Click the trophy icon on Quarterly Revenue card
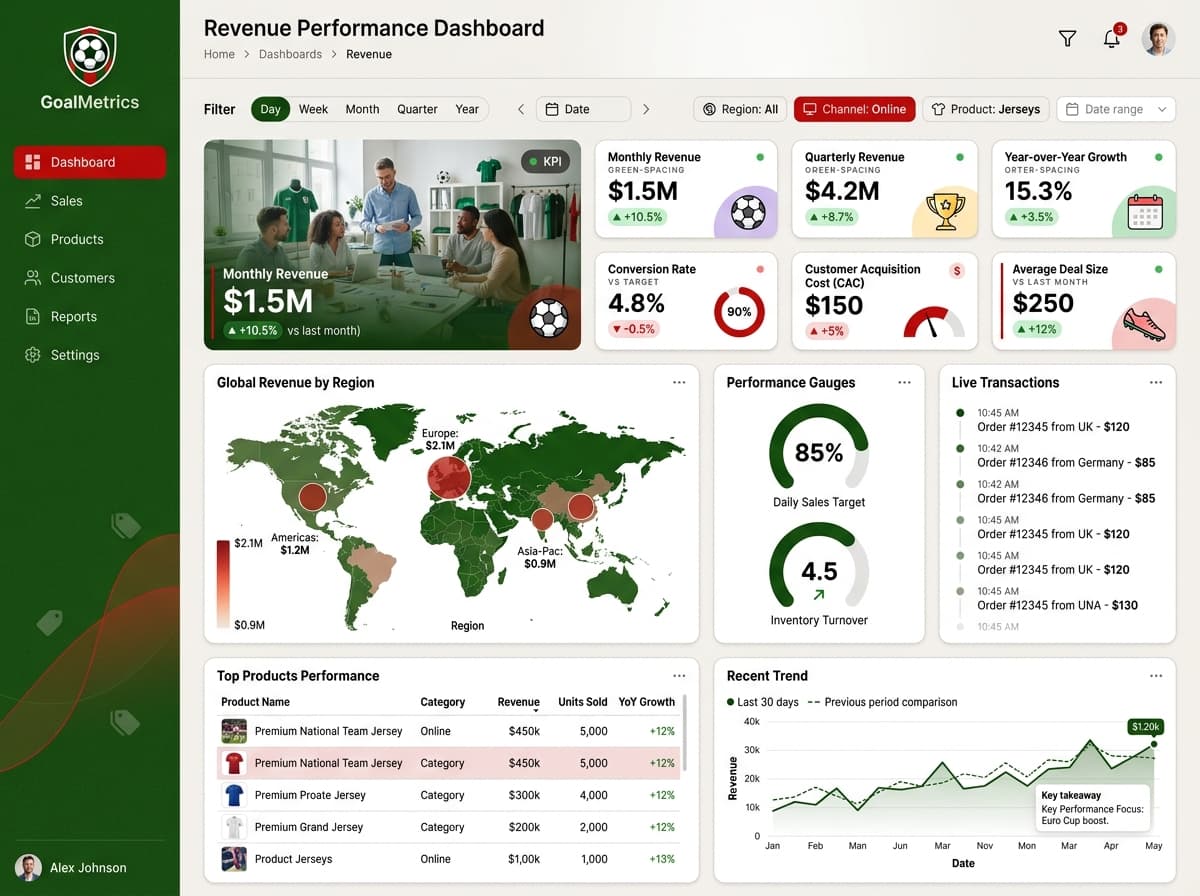This screenshot has height=896, width=1200. [945, 210]
